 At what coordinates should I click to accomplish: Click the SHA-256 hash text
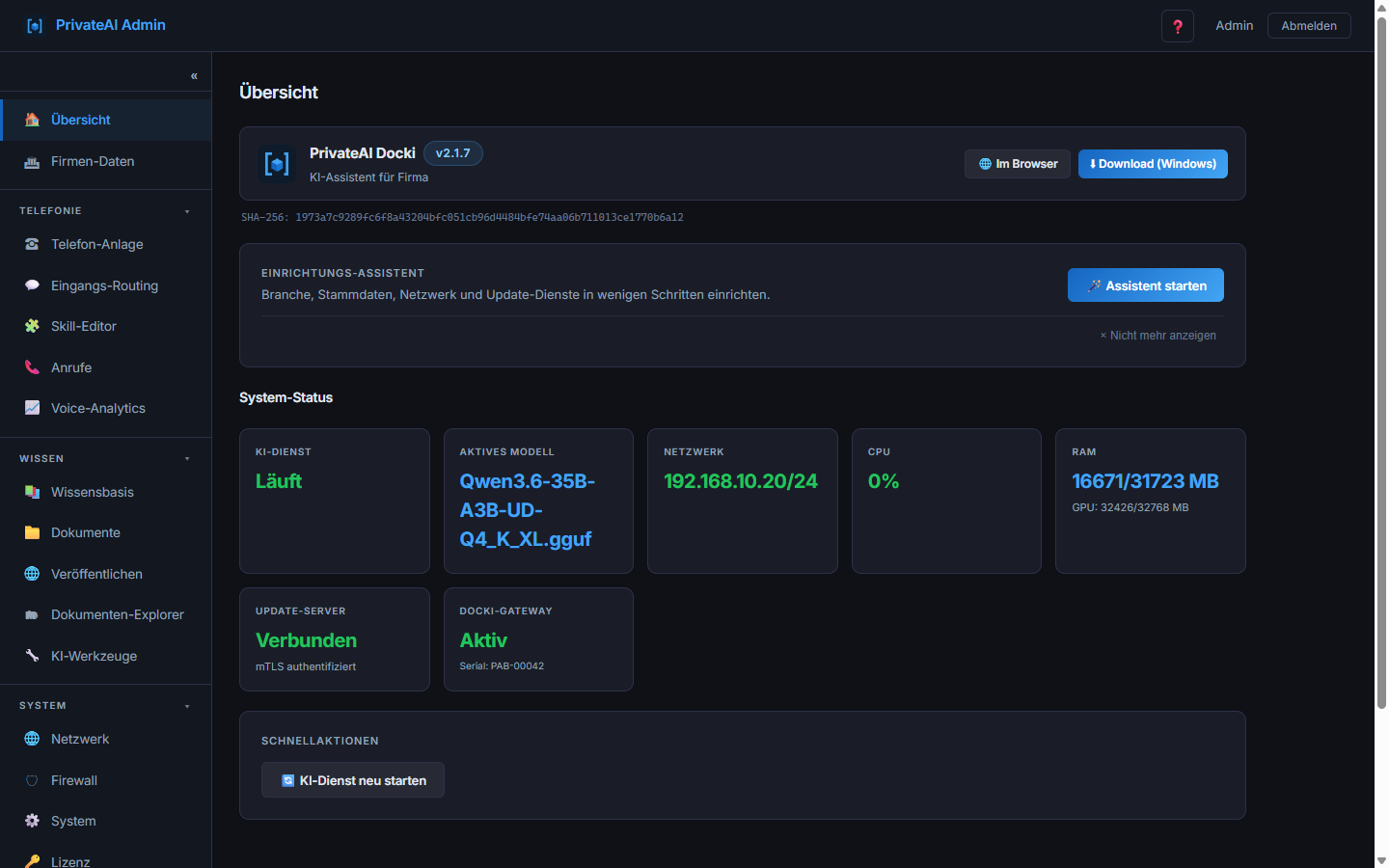[x=462, y=217]
